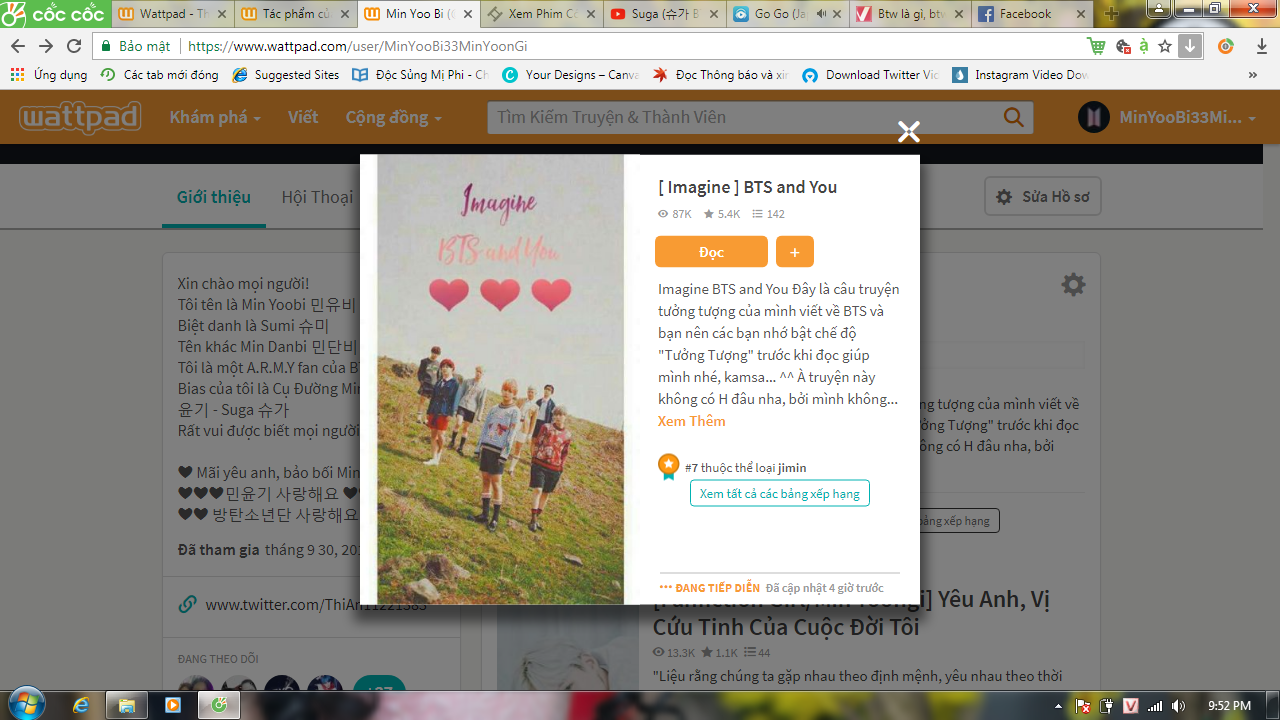Click the volume speaker tray icon
Image resolution: width=1280 pixels, height=720 pixels.
click(1178, 705)
